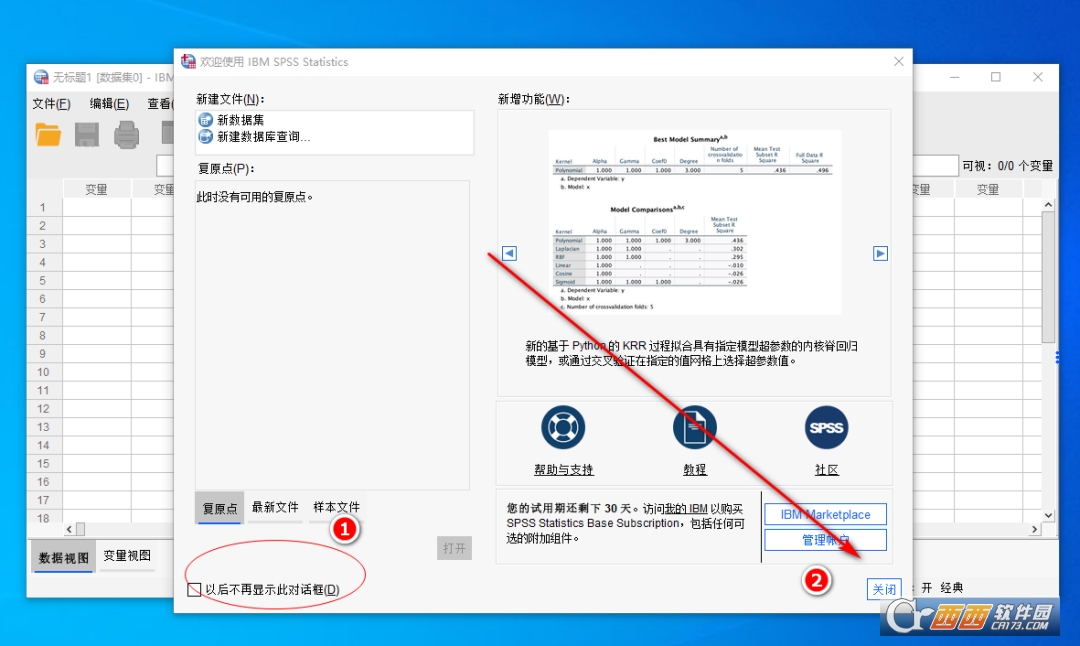Click the 此时没有可用的复原点 message
The height and width of the screenshot is (646, 1080).
click(x=255, y=197)
